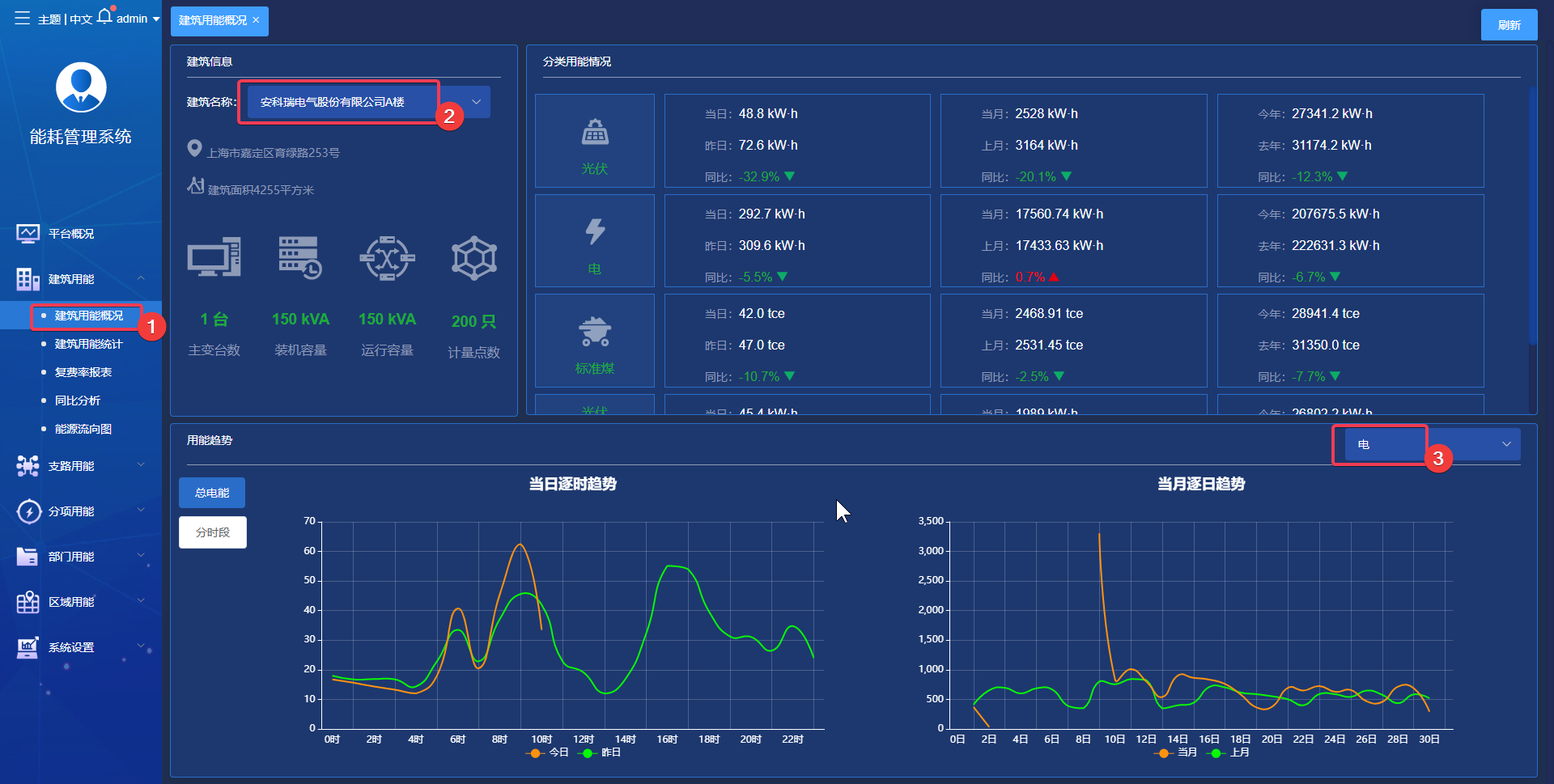Image resolution: width=1554 pixels, height=784 pixels.
Task: Click the photovoltaic solar panel icon
Action: (595, 132)
